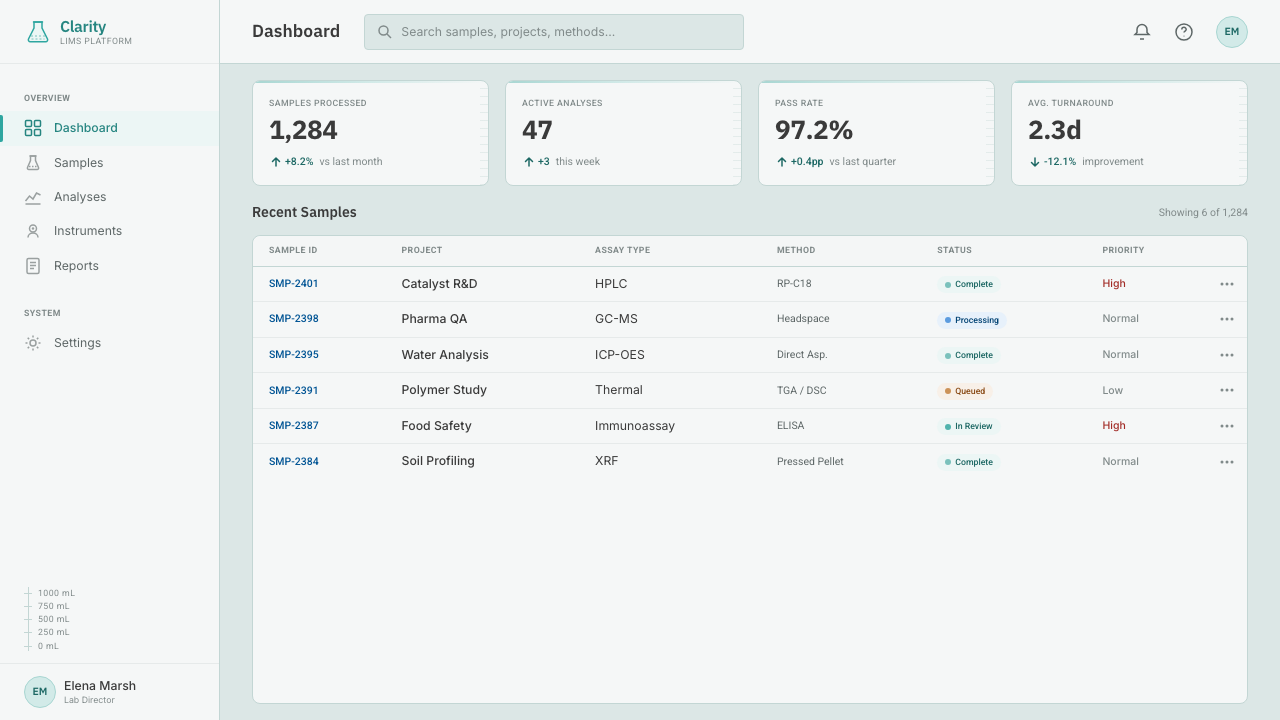Open the Pass Rate stat card
This screenshot has width=1280, height=720.
point(876,133)
